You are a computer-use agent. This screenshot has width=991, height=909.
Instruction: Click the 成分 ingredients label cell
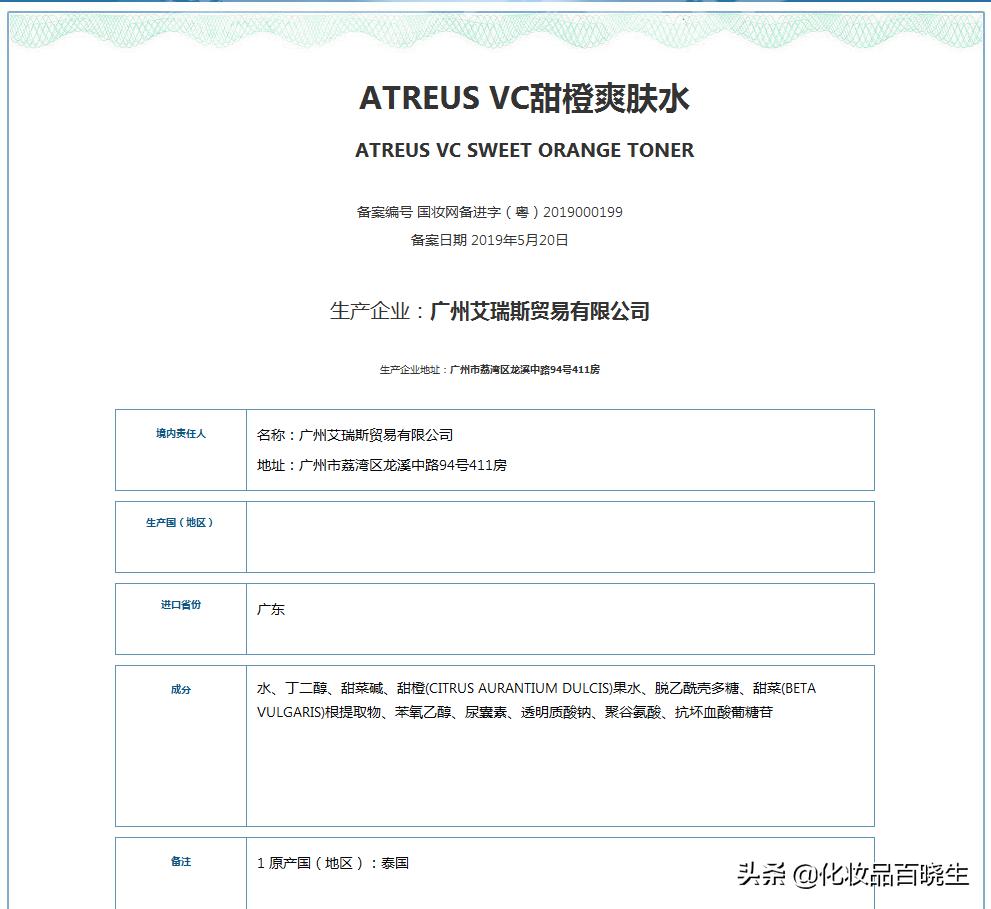pos(180,689)
